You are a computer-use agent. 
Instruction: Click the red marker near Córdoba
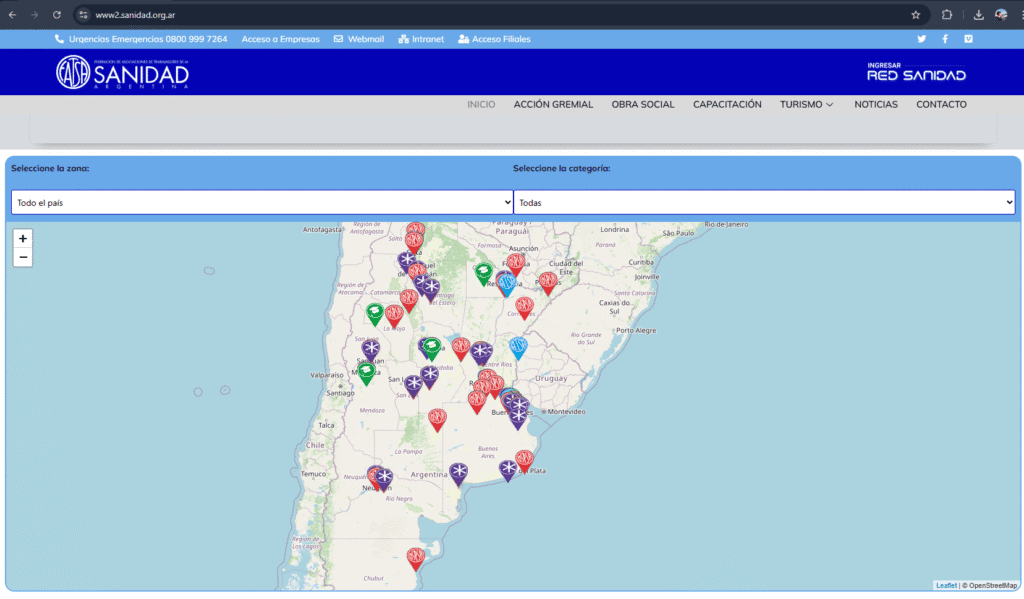[460, 349]
